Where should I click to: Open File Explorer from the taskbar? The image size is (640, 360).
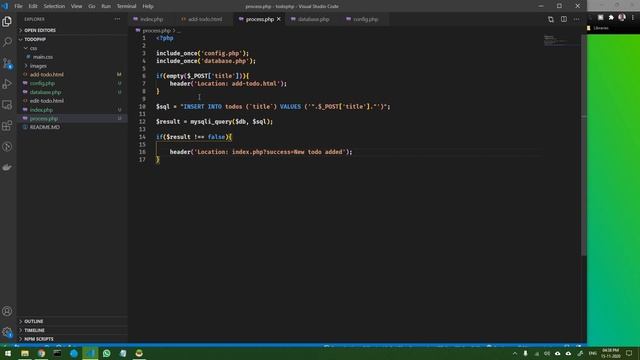click(25, 353)
